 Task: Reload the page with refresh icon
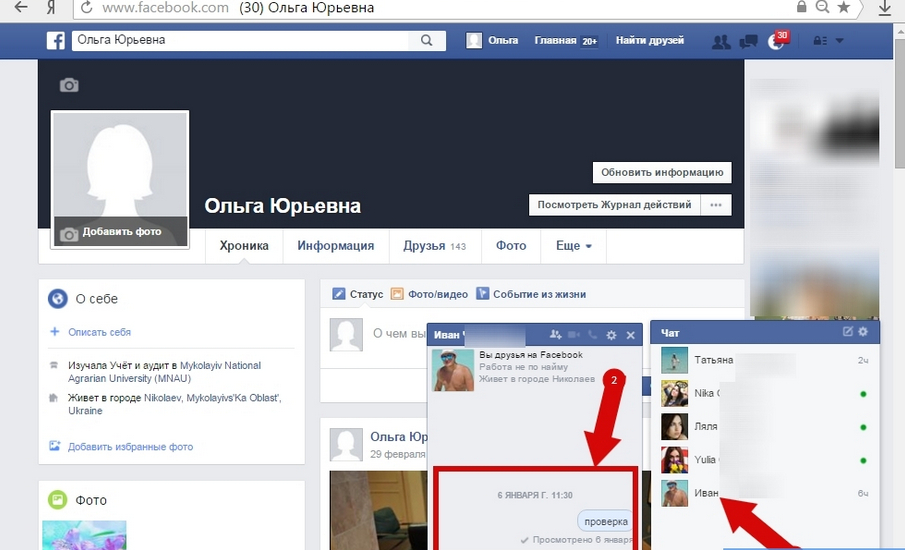click(x=87, y=8)
